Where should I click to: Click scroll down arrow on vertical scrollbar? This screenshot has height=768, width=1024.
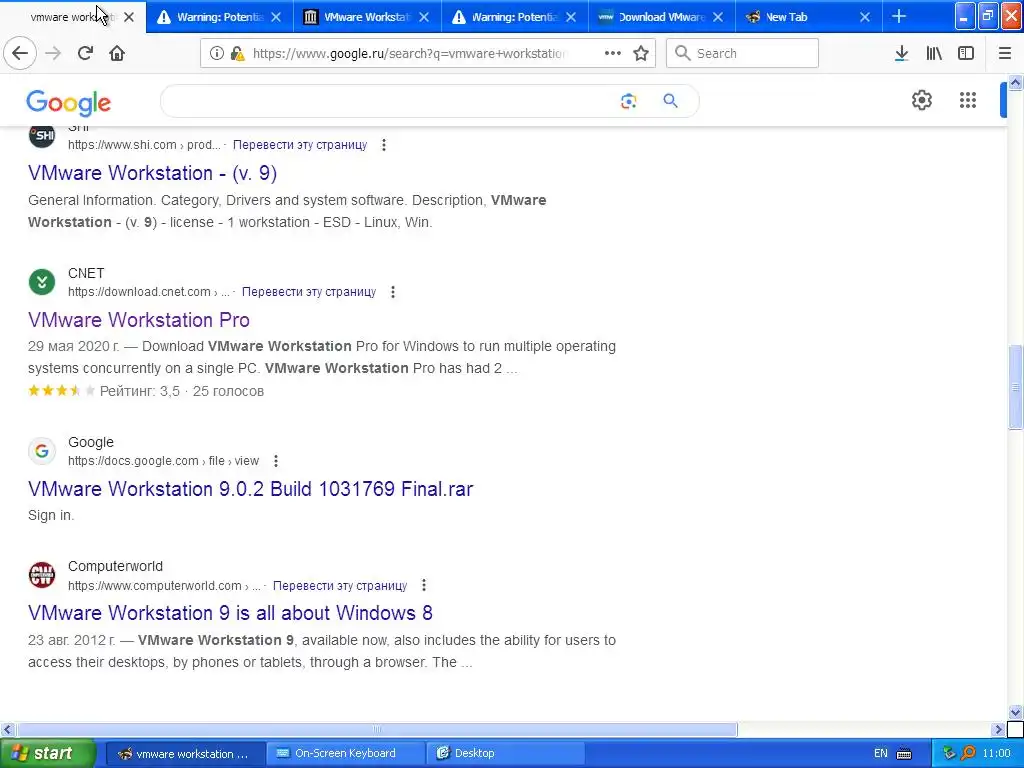1015,712
